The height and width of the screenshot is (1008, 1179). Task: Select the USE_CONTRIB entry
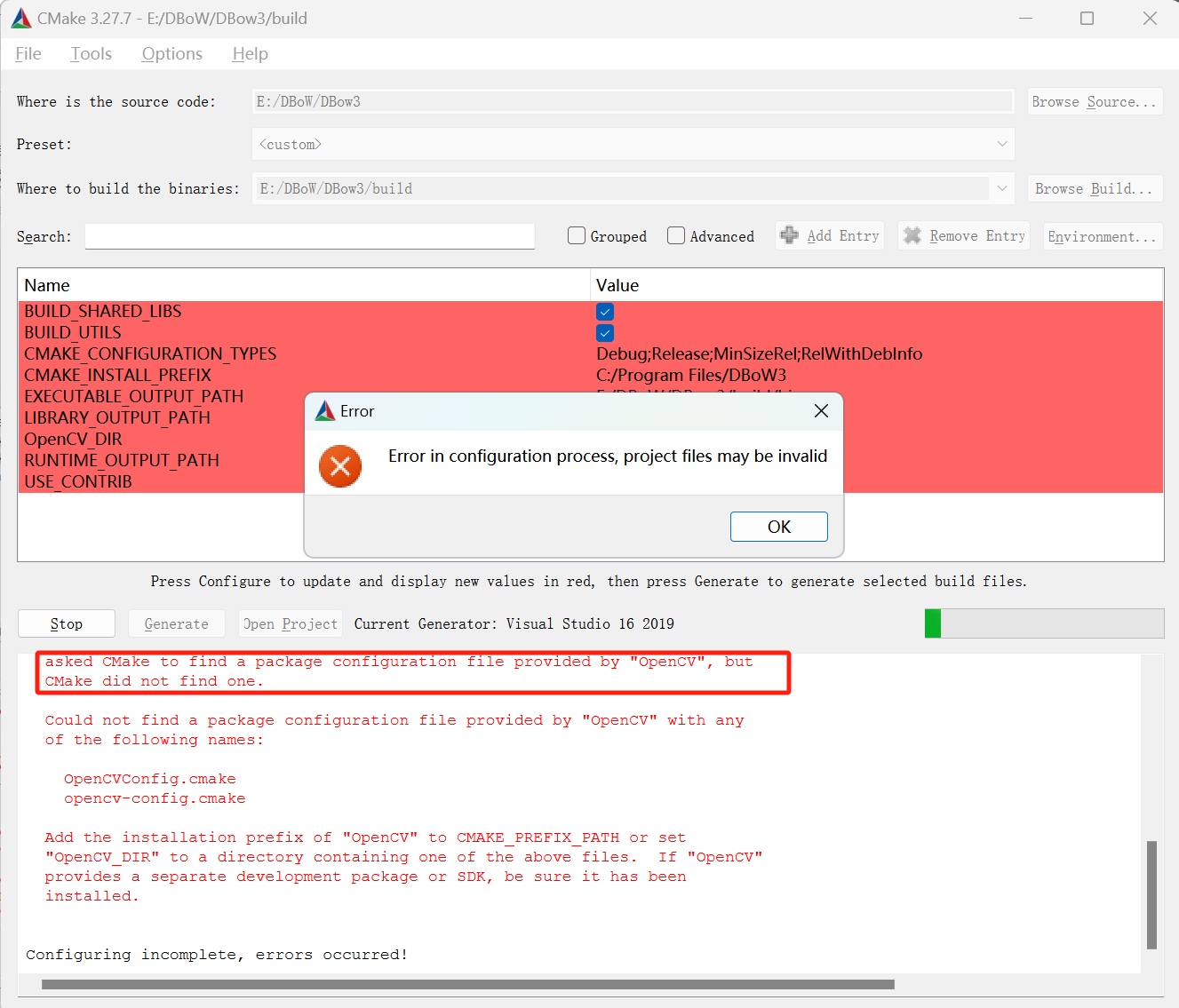[78, 482]
